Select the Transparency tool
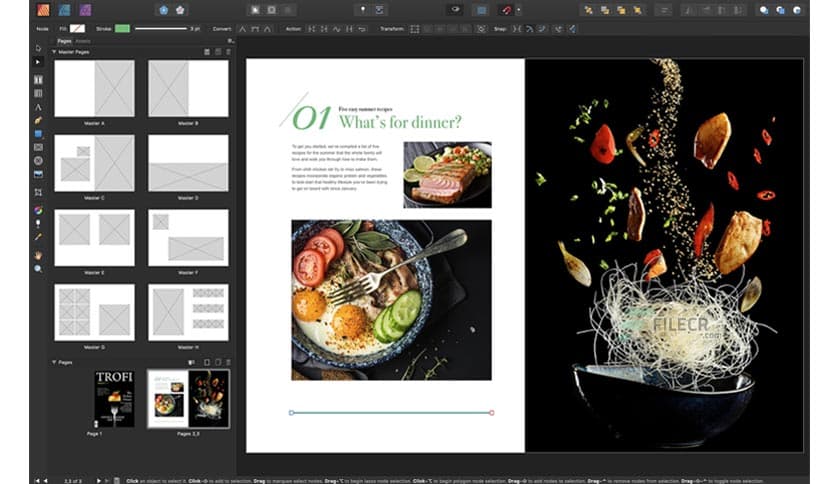This screenshot has height=484, width=836. (x=38, y=224)
